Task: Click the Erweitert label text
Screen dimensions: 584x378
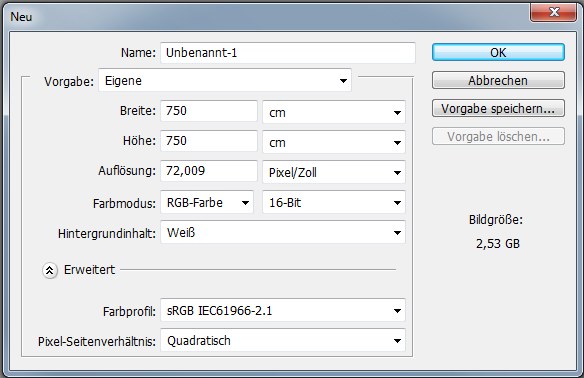Action: tap(89, 270)
